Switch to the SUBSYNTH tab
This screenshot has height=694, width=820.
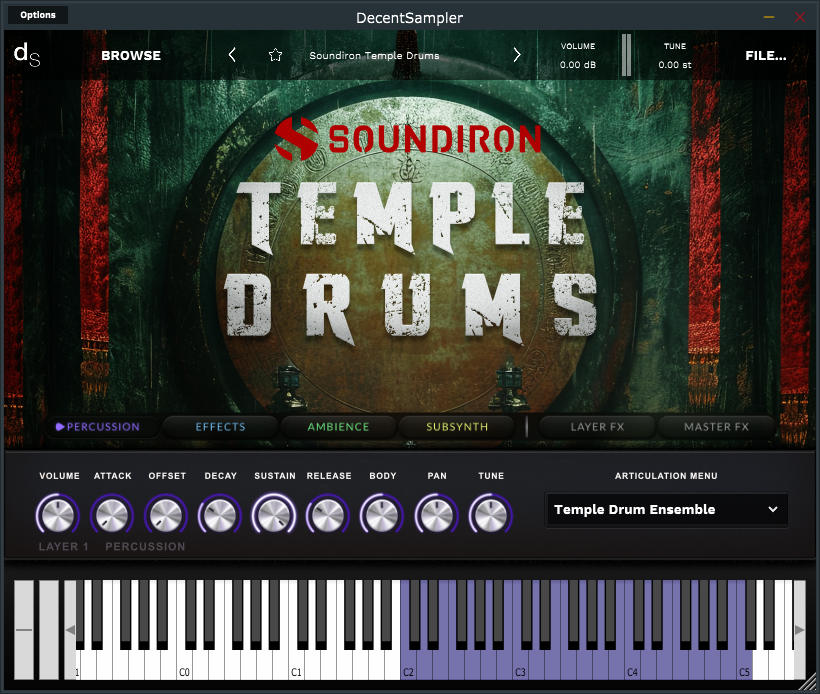(457, 427)
